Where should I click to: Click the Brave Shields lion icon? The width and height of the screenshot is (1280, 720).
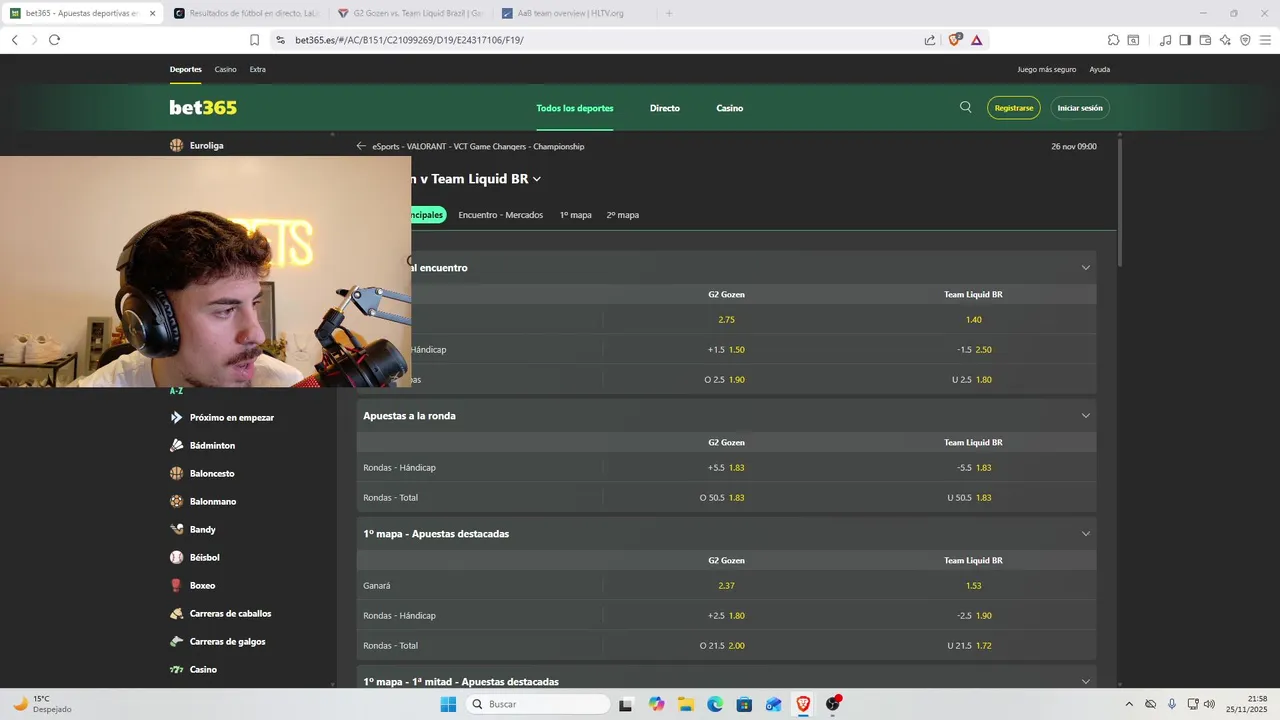(954, 40)
